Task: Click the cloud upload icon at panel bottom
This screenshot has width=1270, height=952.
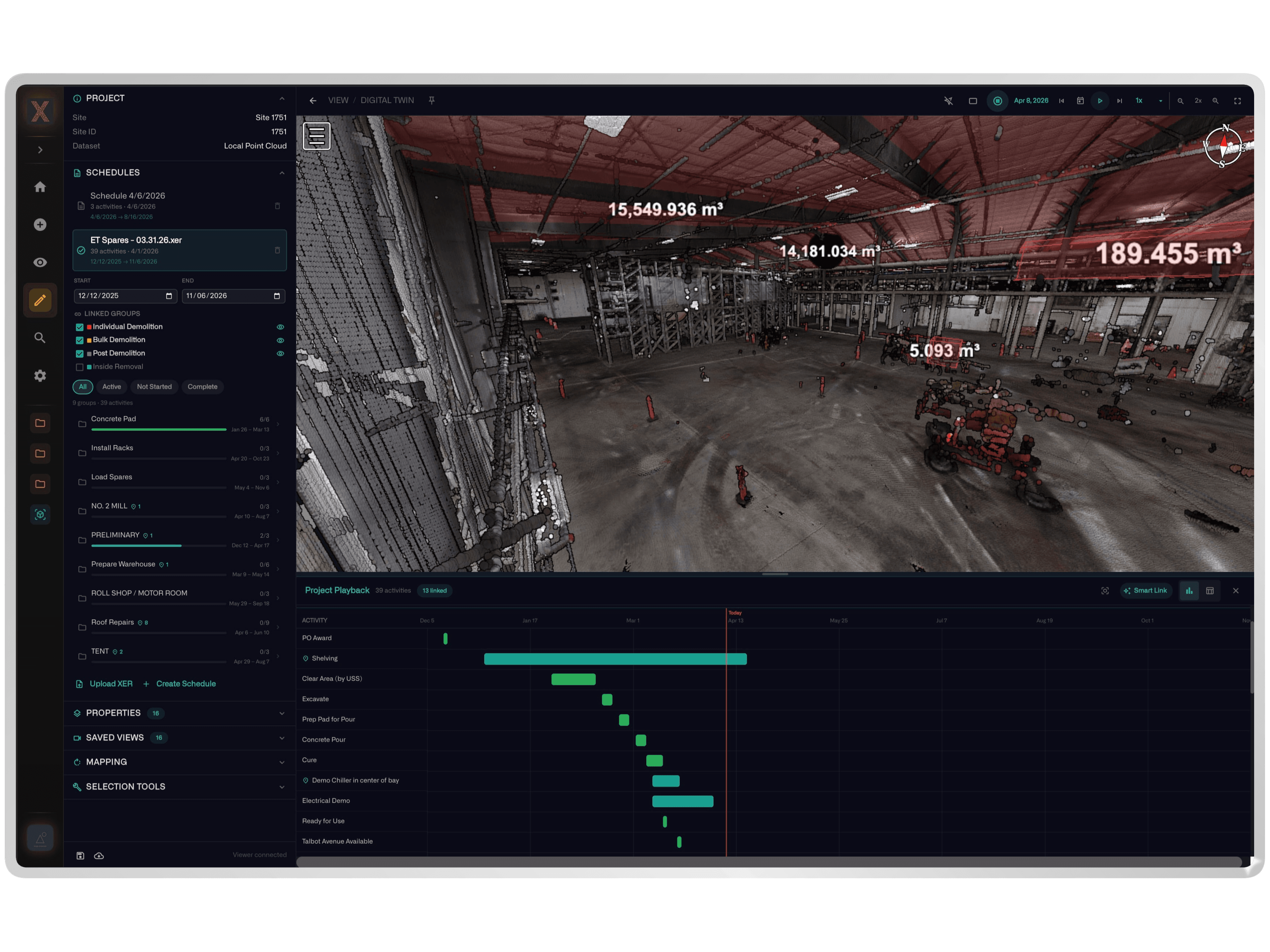Action: pos(99,855)
